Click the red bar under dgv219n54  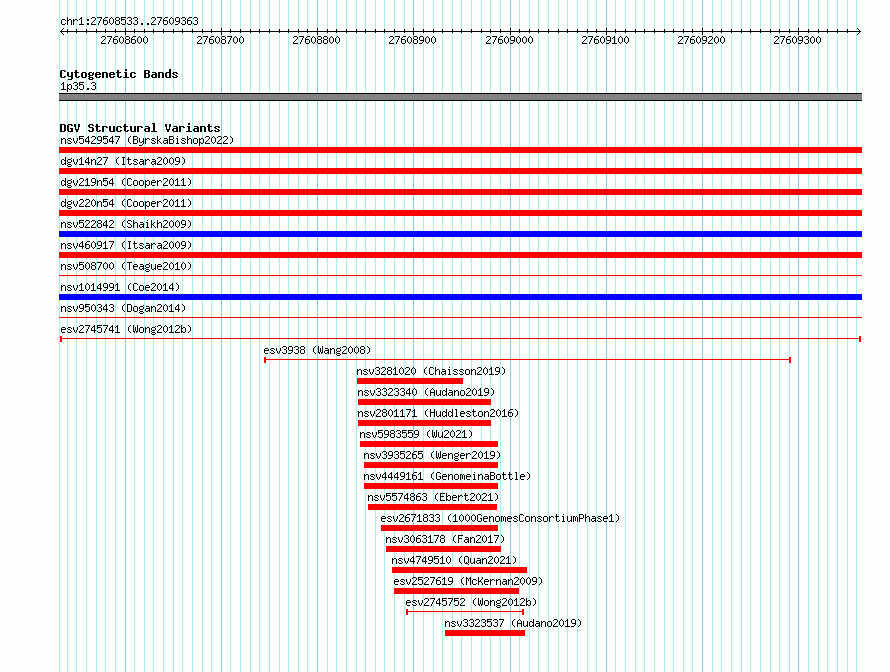(460, 192)
